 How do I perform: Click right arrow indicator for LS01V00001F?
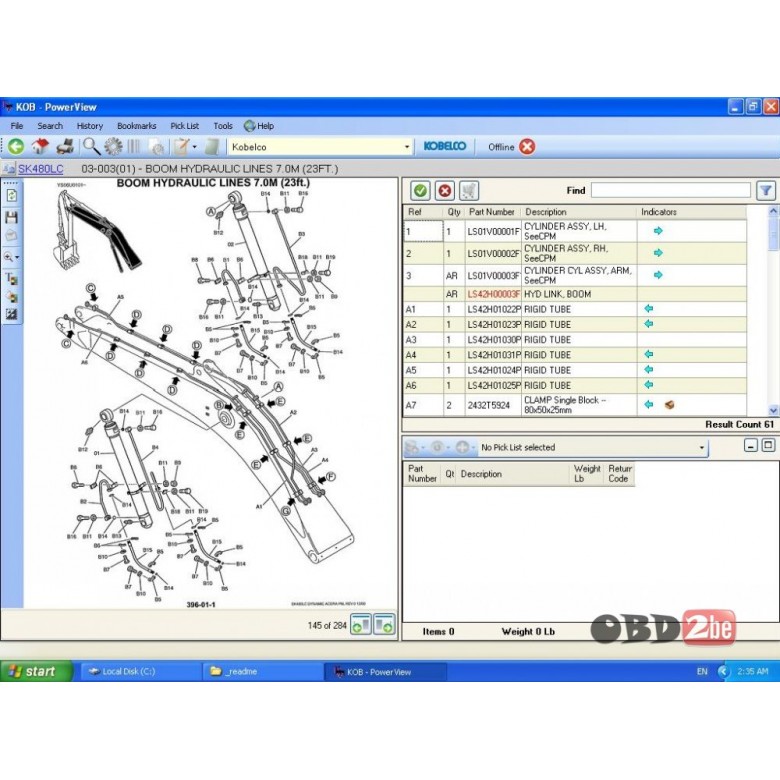point(658,231)
